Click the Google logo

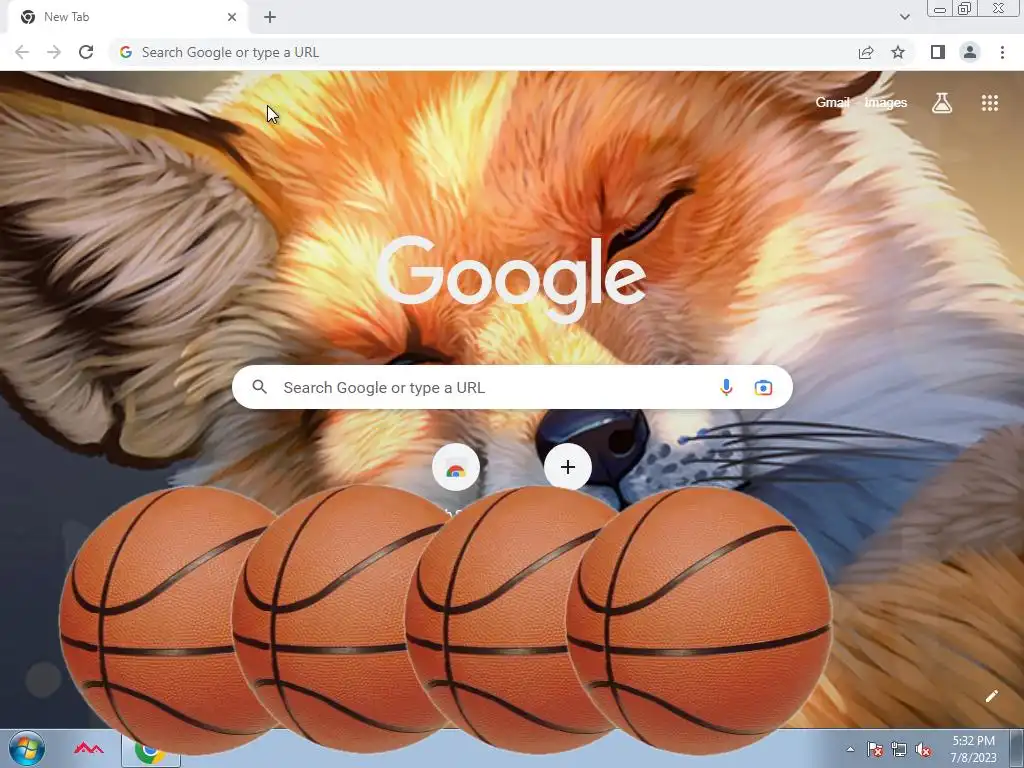511,280
